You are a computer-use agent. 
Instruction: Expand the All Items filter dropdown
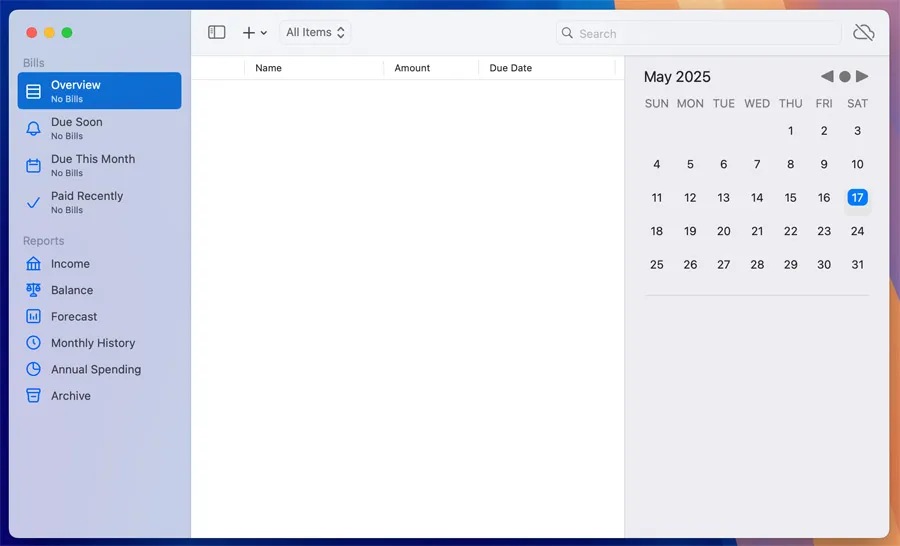point(315,33)
